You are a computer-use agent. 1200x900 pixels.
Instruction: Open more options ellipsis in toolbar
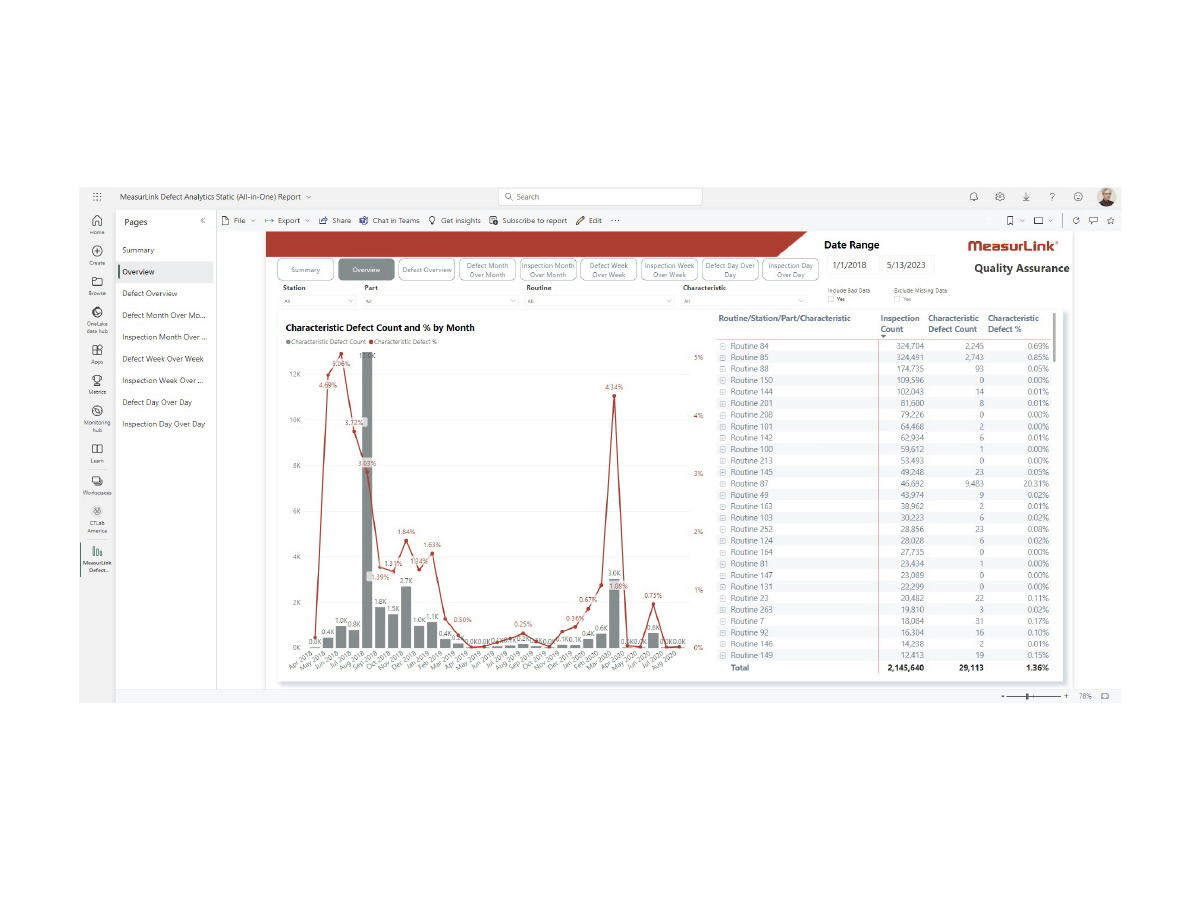[615, 220]
